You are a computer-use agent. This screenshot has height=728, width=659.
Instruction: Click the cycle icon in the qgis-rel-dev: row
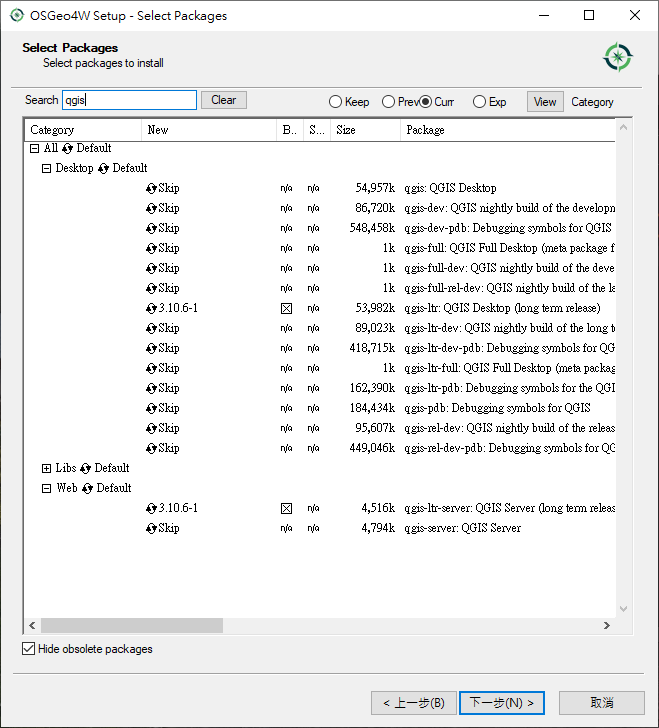click(151, 428)
